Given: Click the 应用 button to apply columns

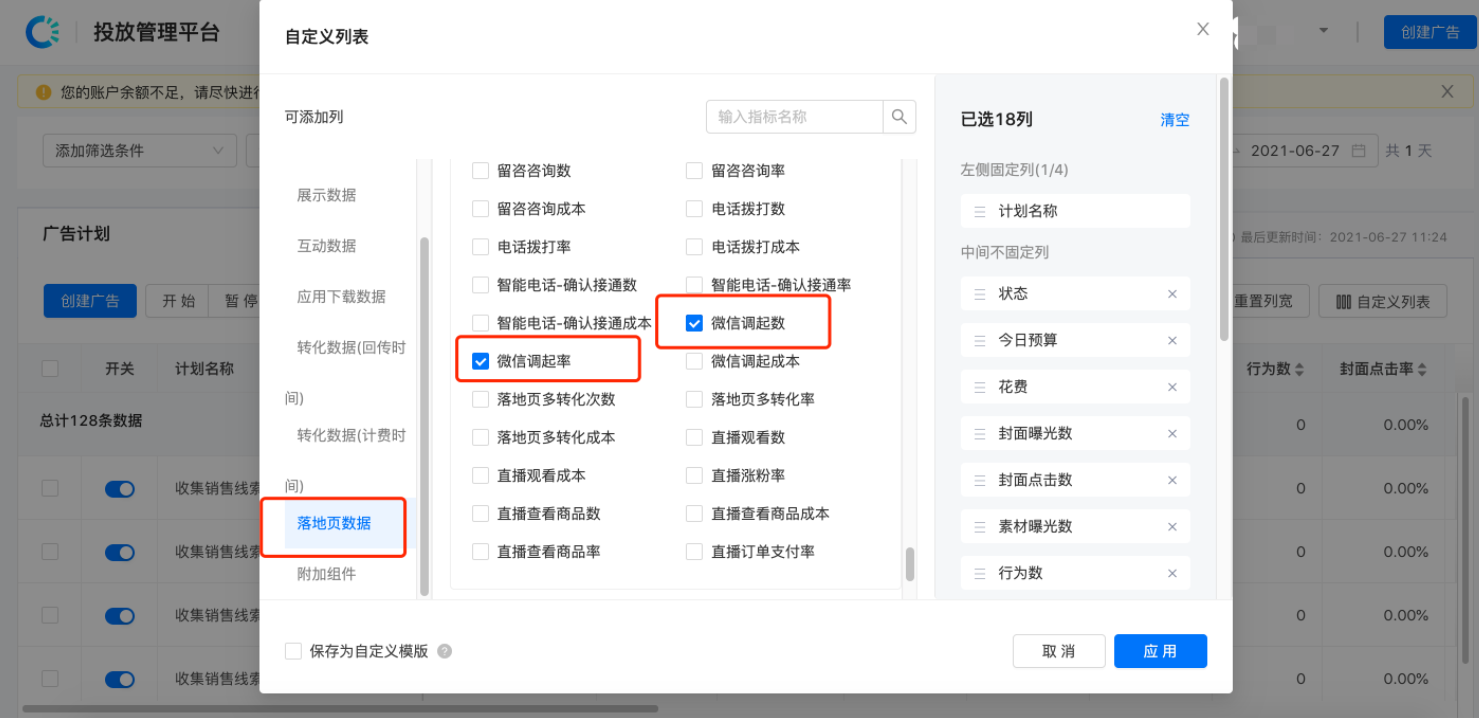Looking at the screenshot, I should (x=1160, y=651).
